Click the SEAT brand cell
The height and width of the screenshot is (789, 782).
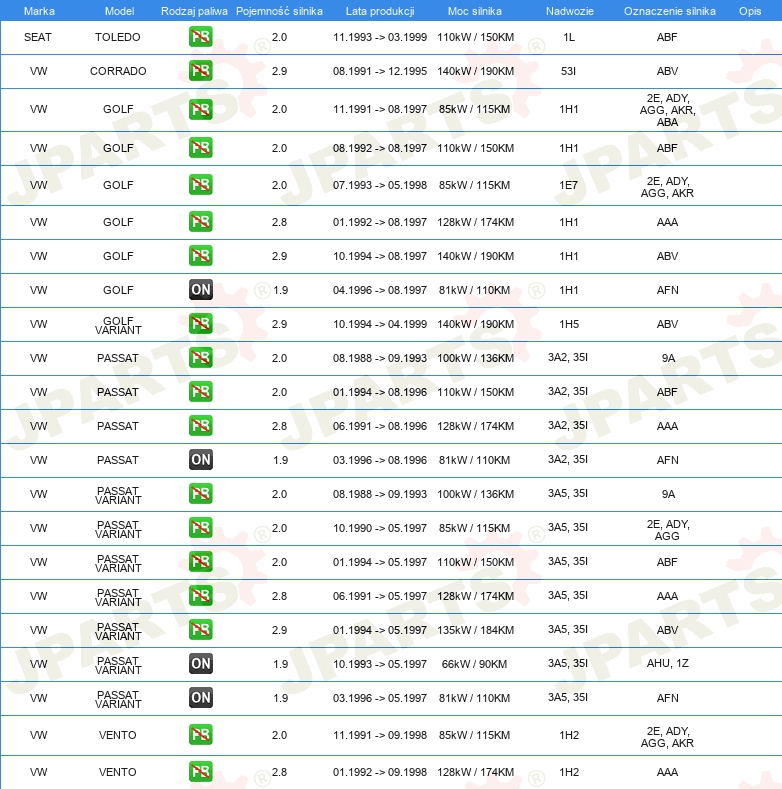[38, 37]
